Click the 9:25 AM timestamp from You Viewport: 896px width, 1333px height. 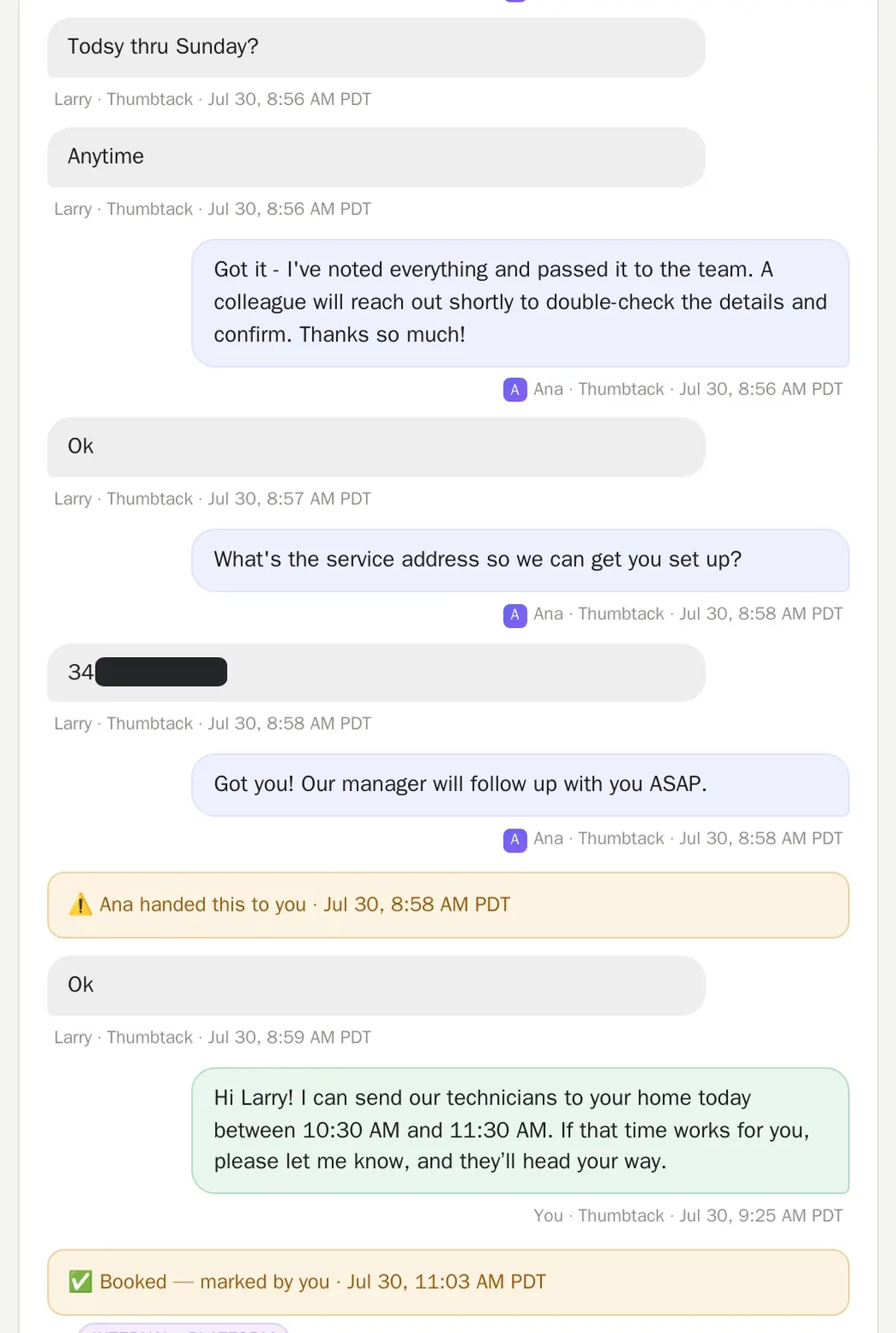tap(760, 1216)
